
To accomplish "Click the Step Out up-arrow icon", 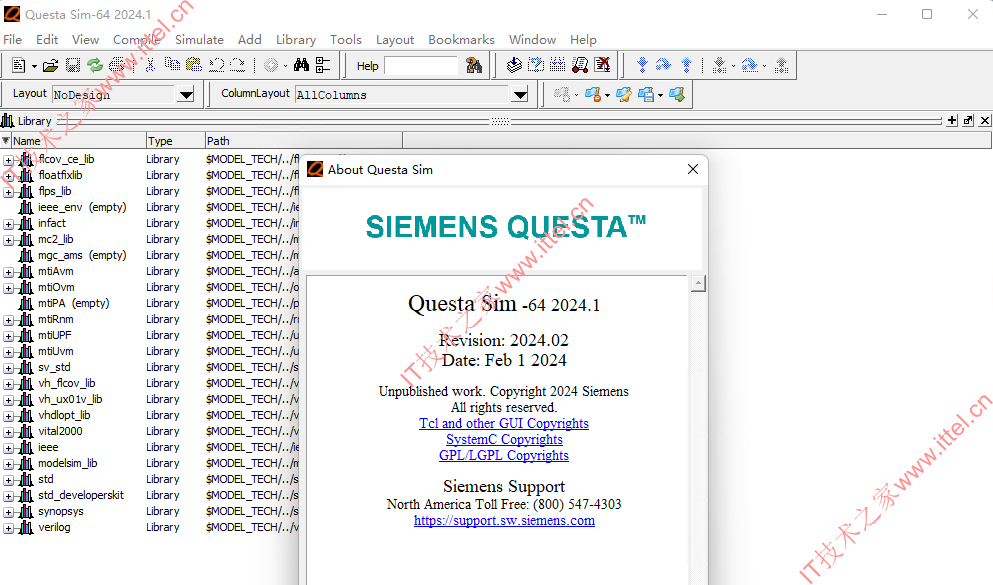I will click(686, 65).
